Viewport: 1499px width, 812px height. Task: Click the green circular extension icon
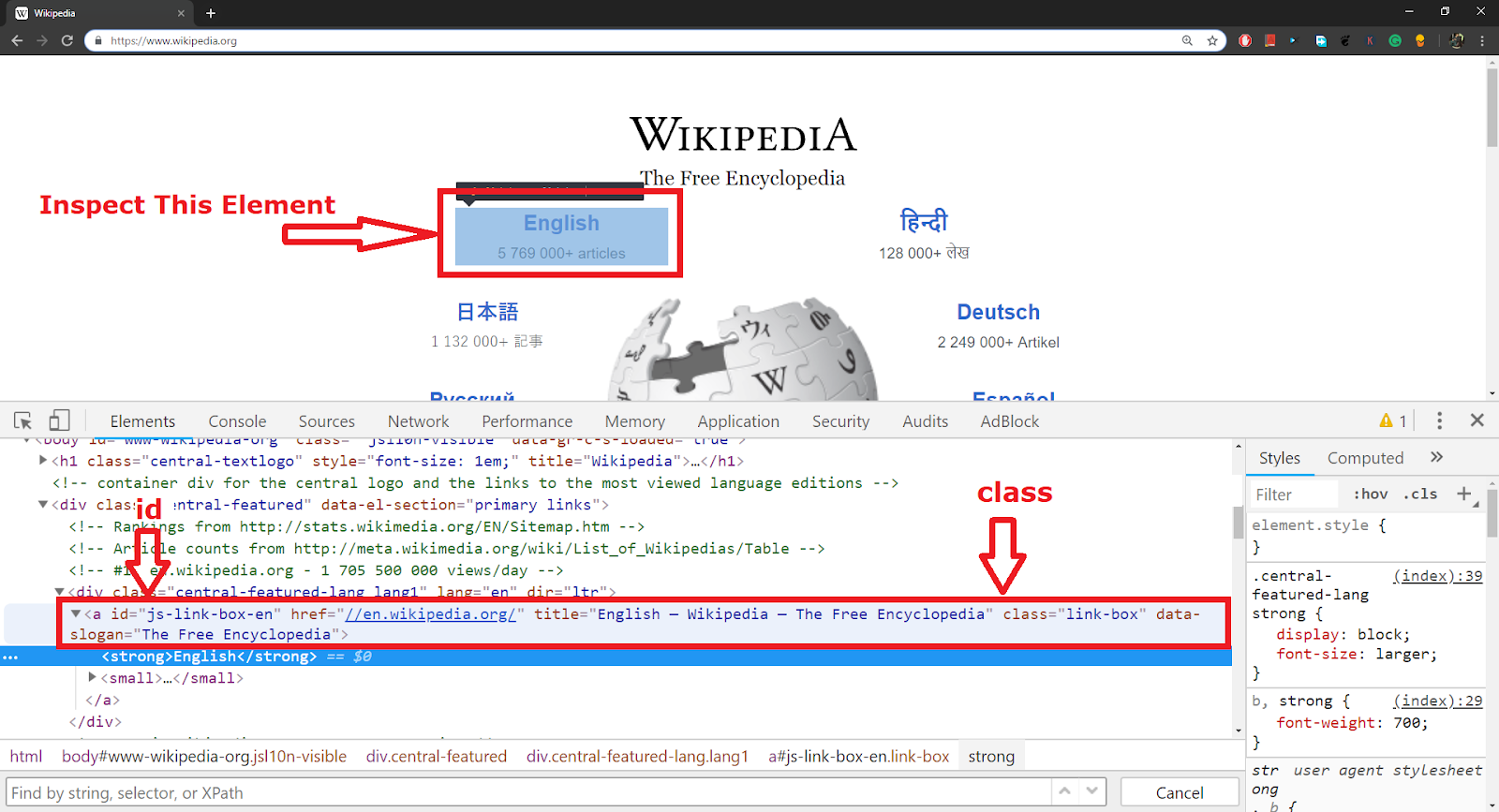coord(1395,40)
